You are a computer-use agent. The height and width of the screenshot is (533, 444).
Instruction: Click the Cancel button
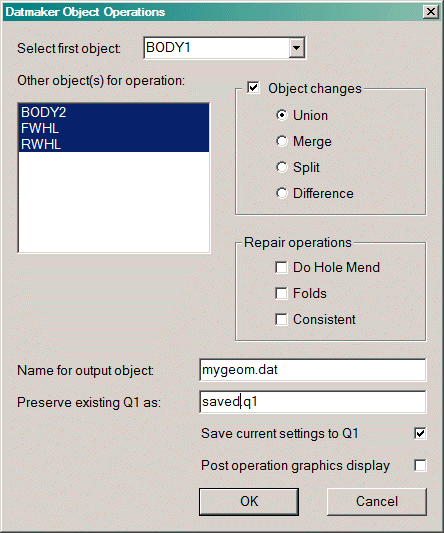click(377, 502)
